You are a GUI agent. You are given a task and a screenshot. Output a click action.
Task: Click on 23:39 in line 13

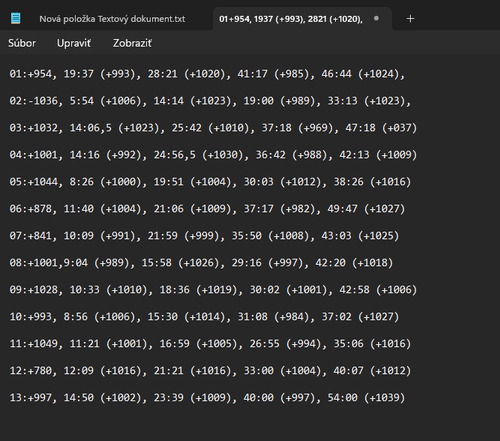tap(168, 398)
